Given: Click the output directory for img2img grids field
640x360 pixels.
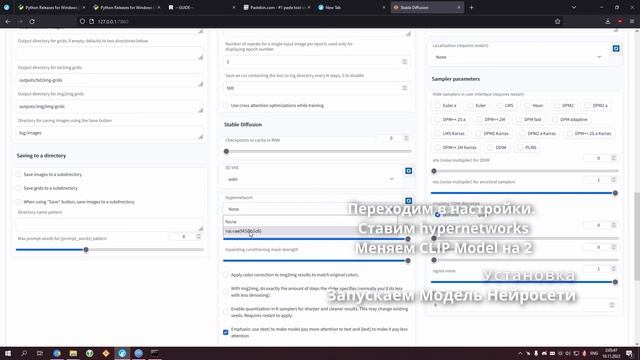Looking at the screenshot, I should [109, 107].
